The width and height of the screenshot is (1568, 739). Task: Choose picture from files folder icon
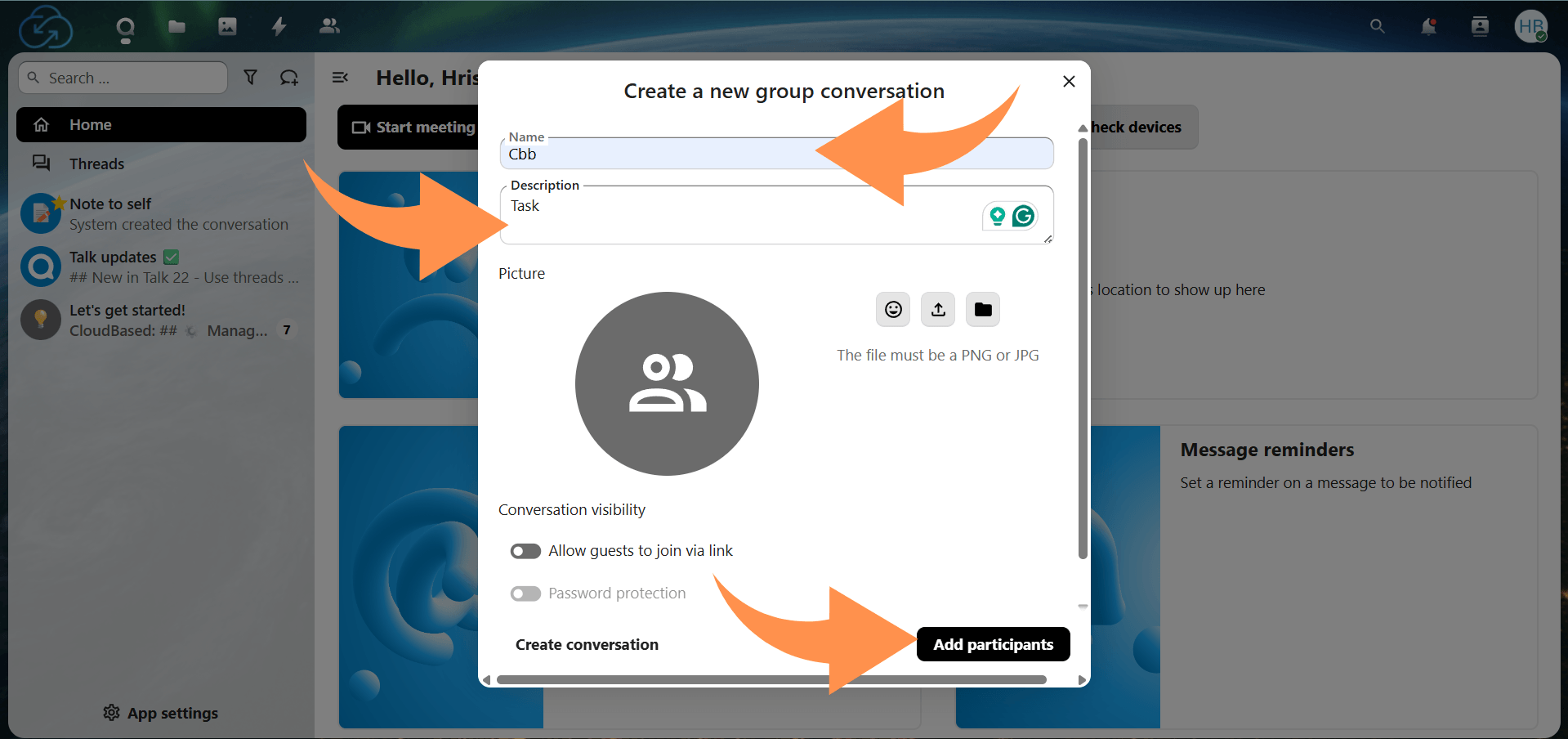[983, 310]
